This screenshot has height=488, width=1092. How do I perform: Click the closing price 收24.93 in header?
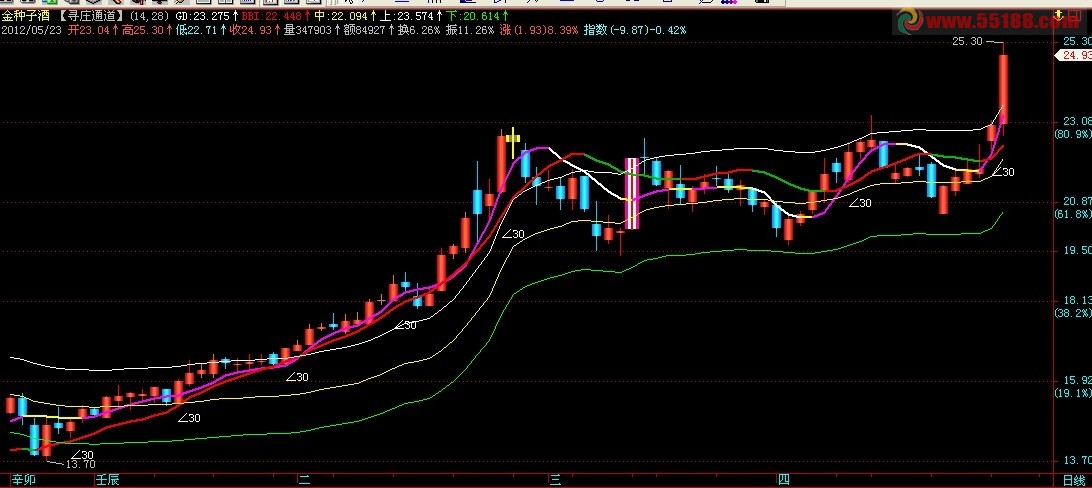[x=251, y=30]
